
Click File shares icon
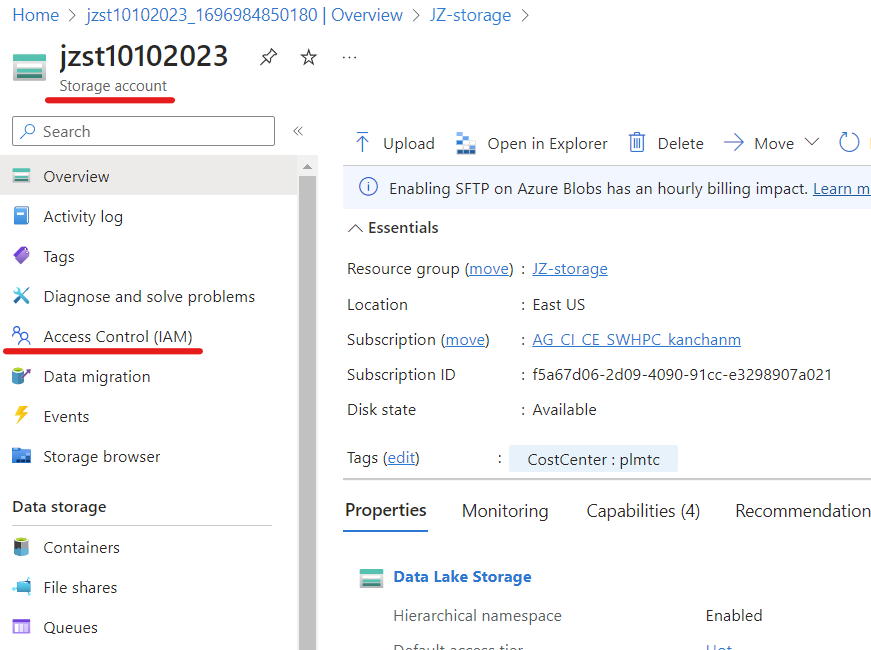tap(21, 587)
